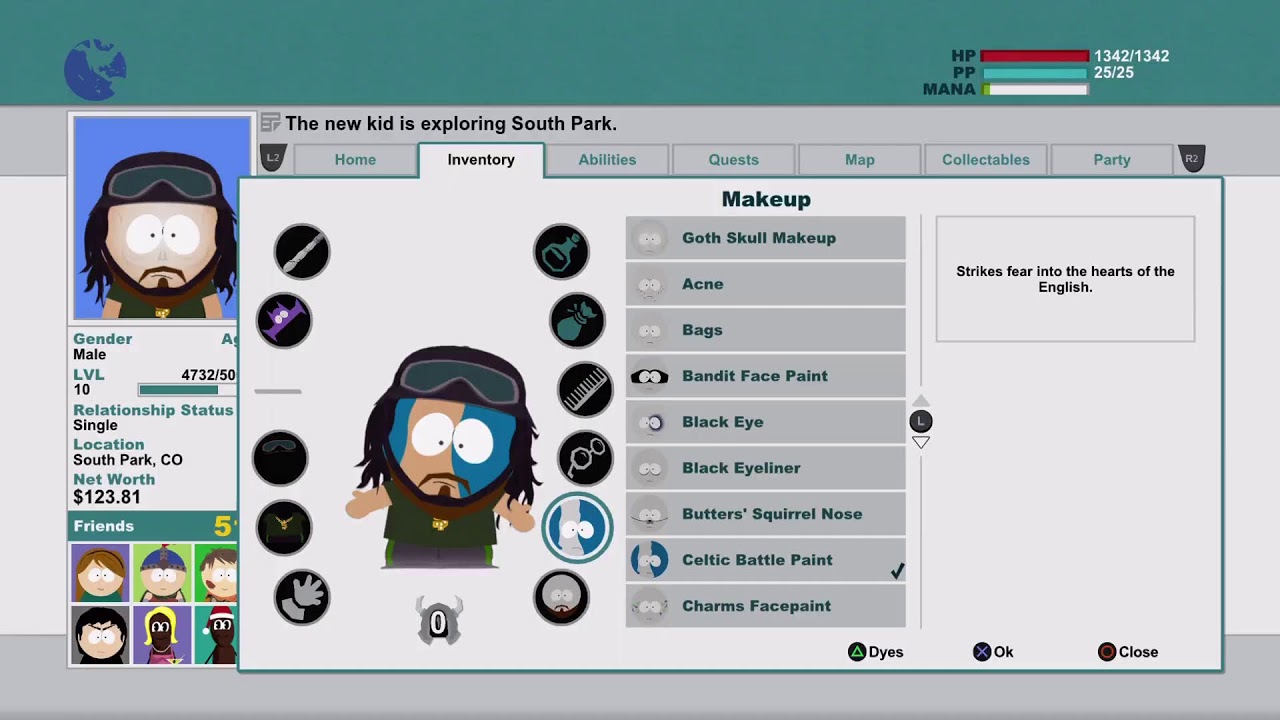Screen dimensions: 1280x720
Task: Choose Bags makeup from the list
Action: click(x=766, y=330)
